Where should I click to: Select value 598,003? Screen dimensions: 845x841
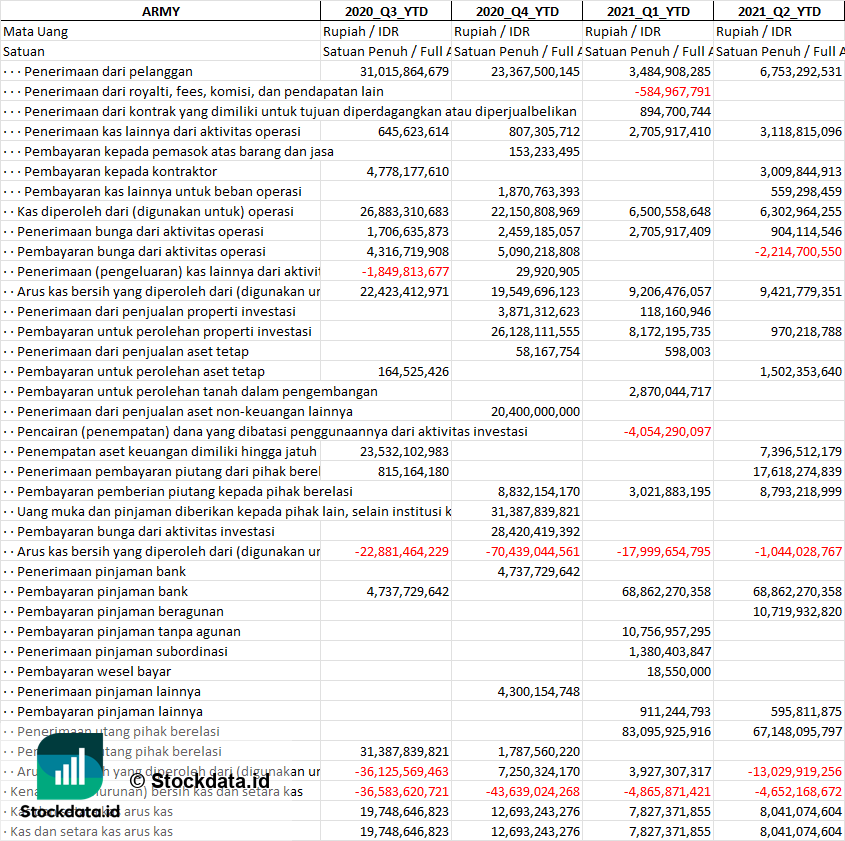tap(688, 351)
